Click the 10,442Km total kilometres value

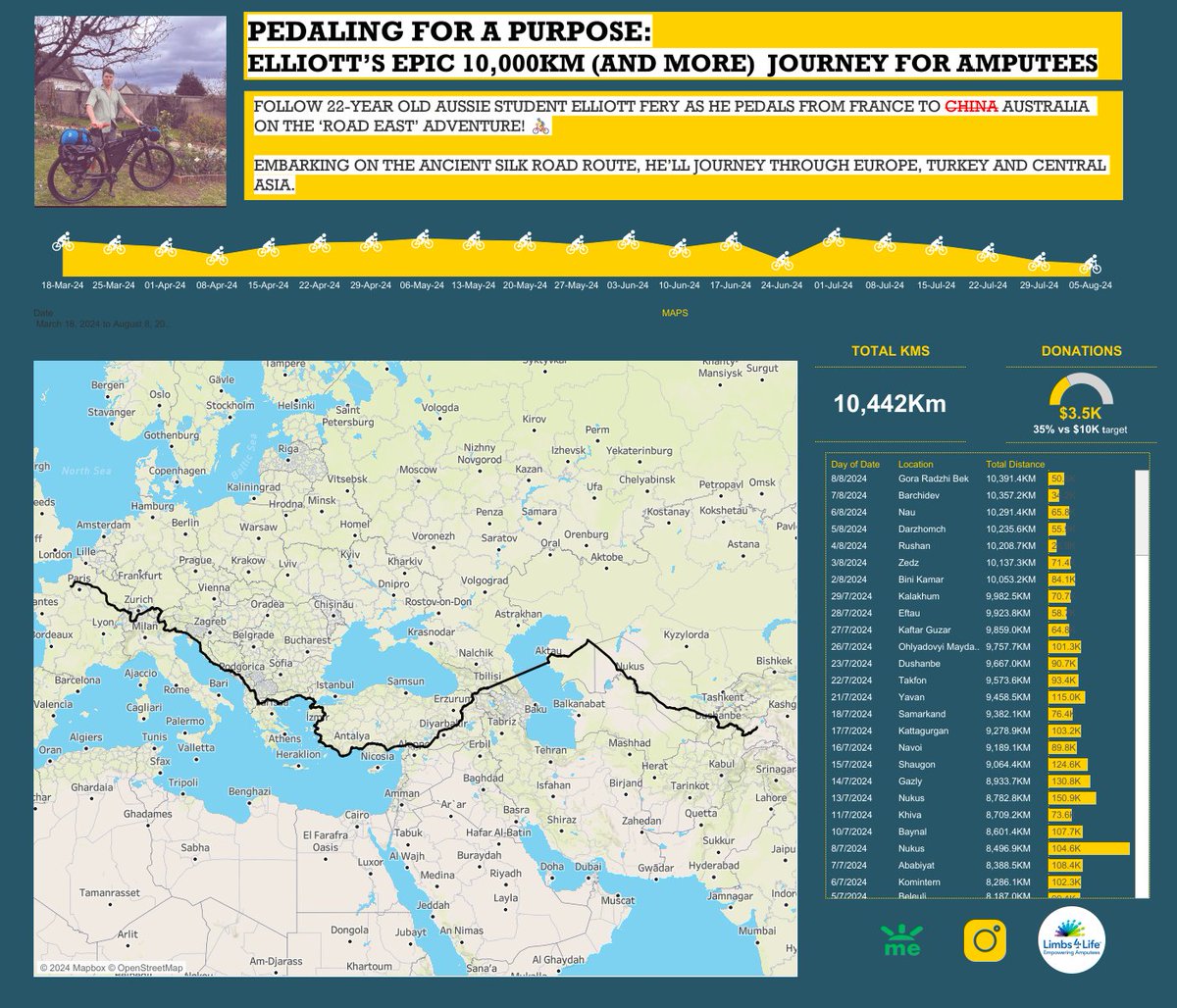[x=891, y=402]
